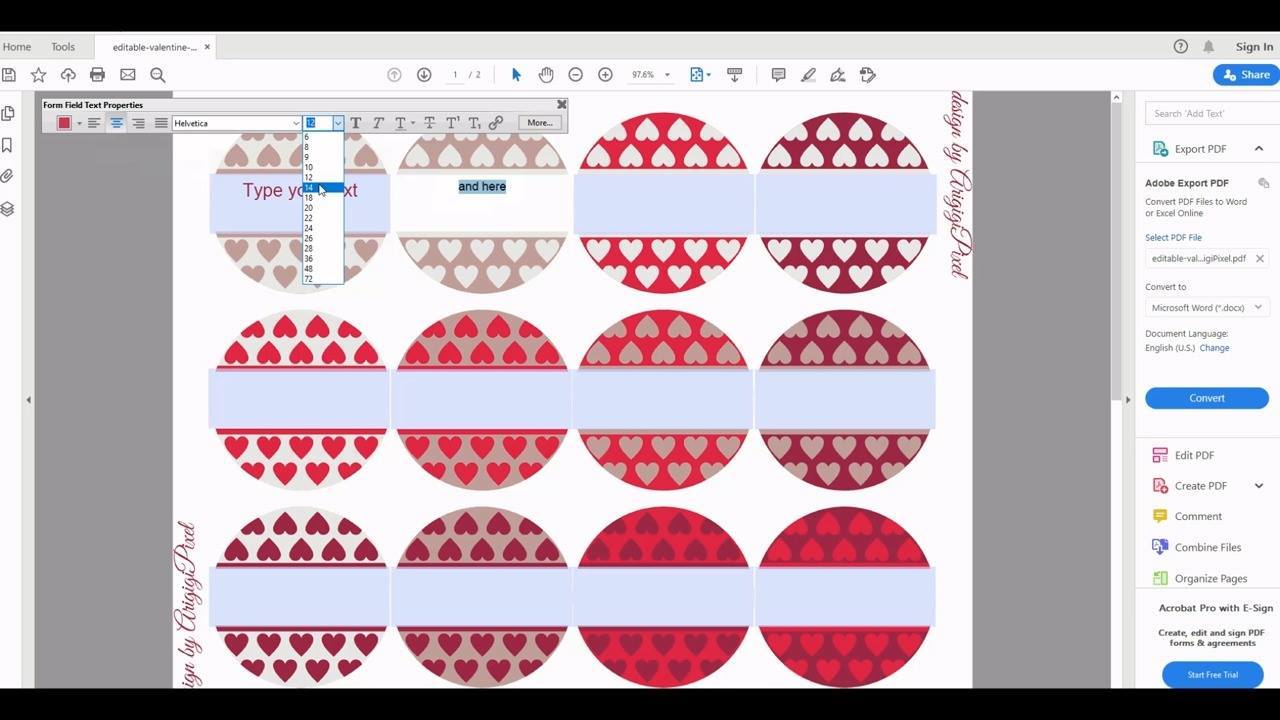Go to the next page arrow

click(x=424, y=75)
